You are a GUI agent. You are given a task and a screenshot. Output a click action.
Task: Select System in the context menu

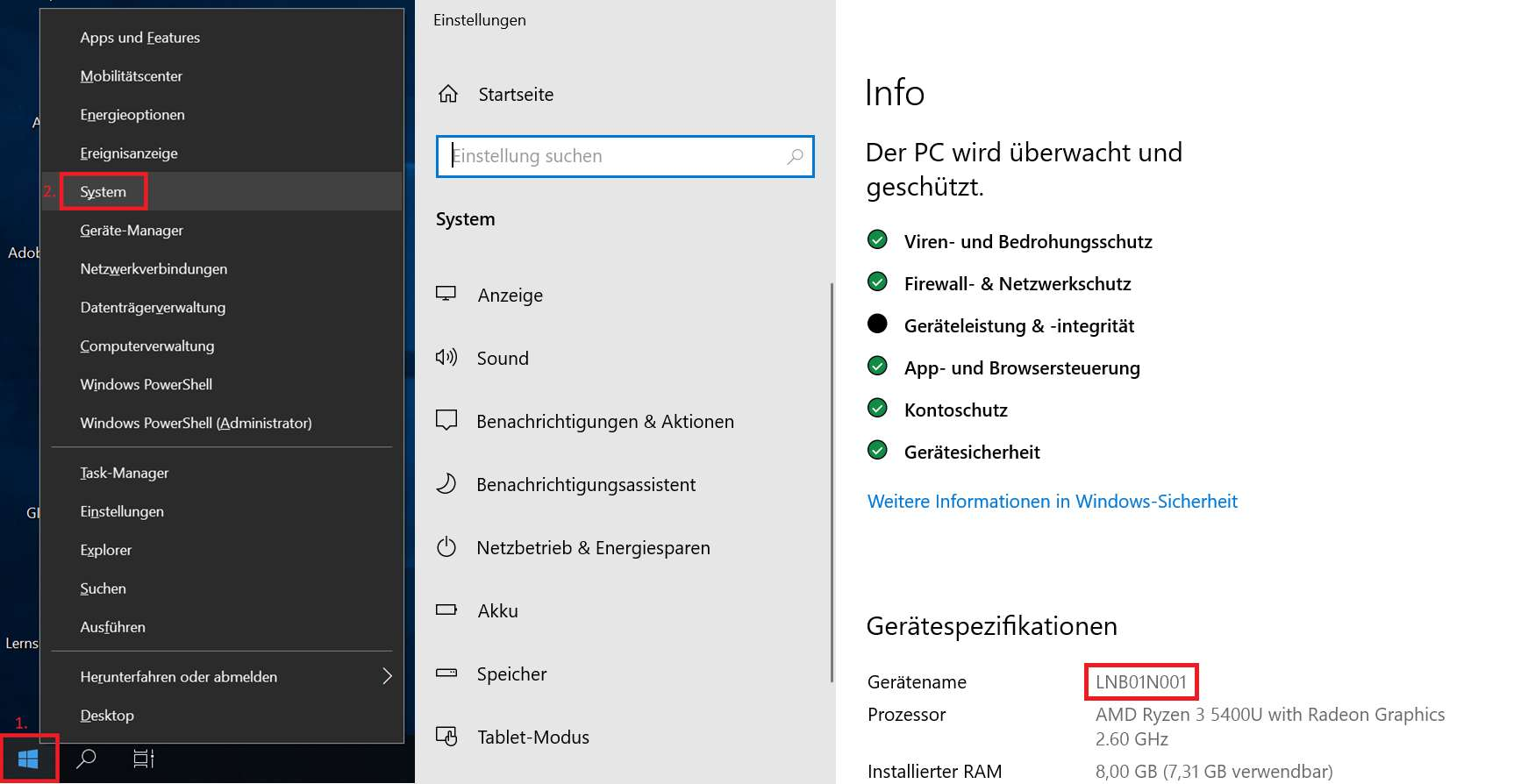(x=104, y=192)
